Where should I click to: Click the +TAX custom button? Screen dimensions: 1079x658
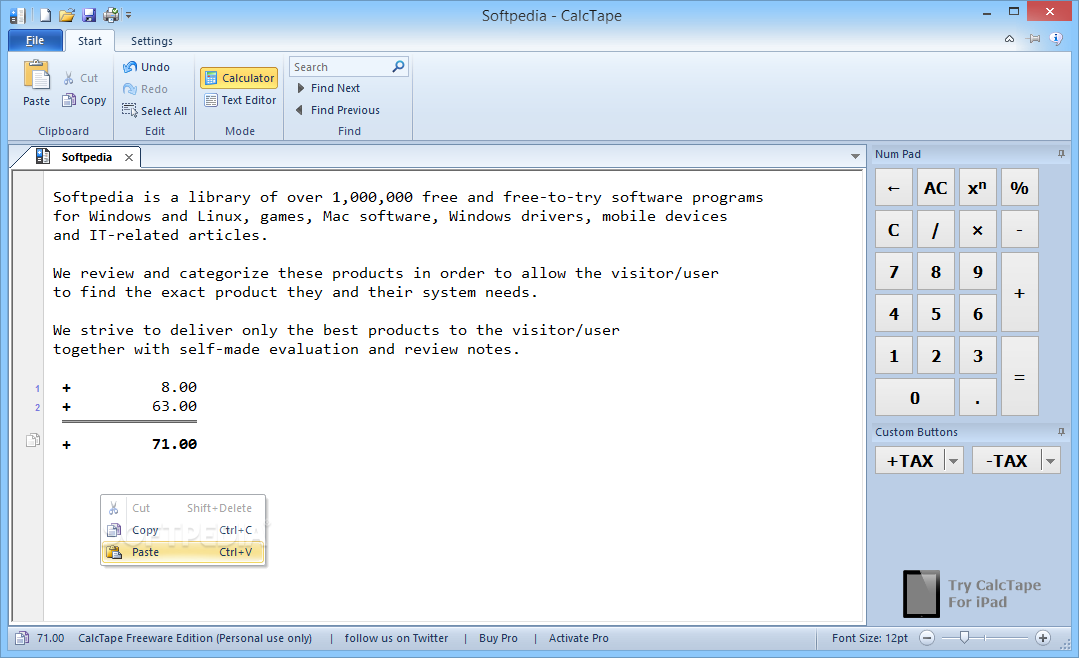click(910, 460)
